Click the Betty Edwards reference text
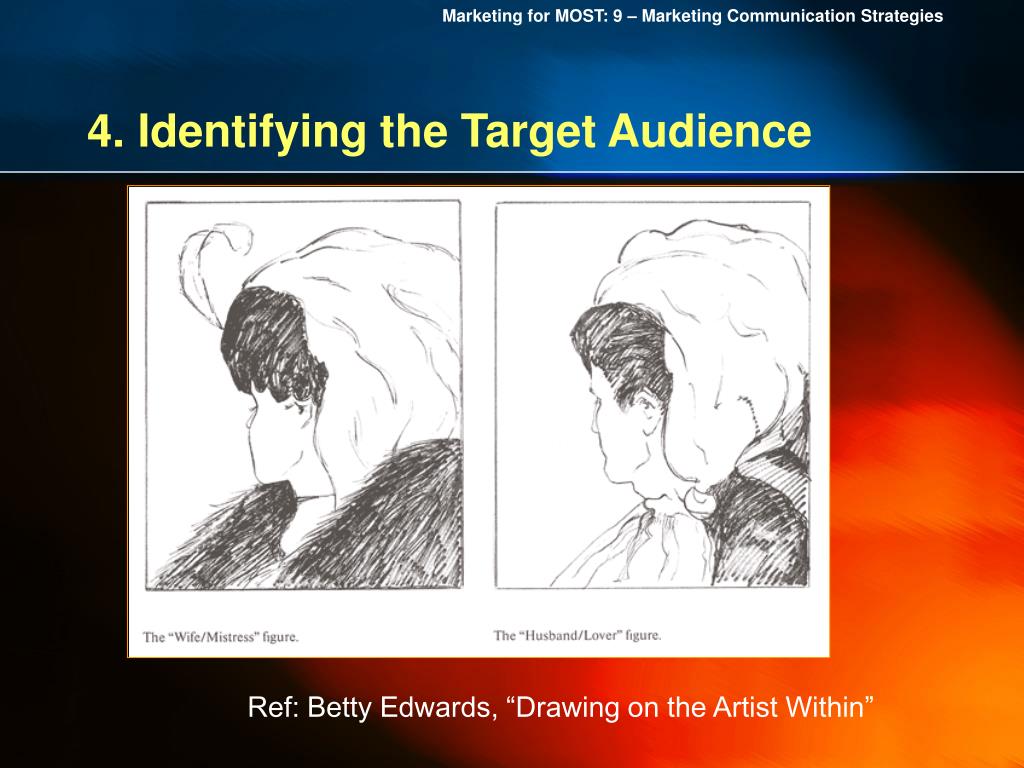This screenshot has height=768, width=1024. pyautogui.click(x=561, y=707)
